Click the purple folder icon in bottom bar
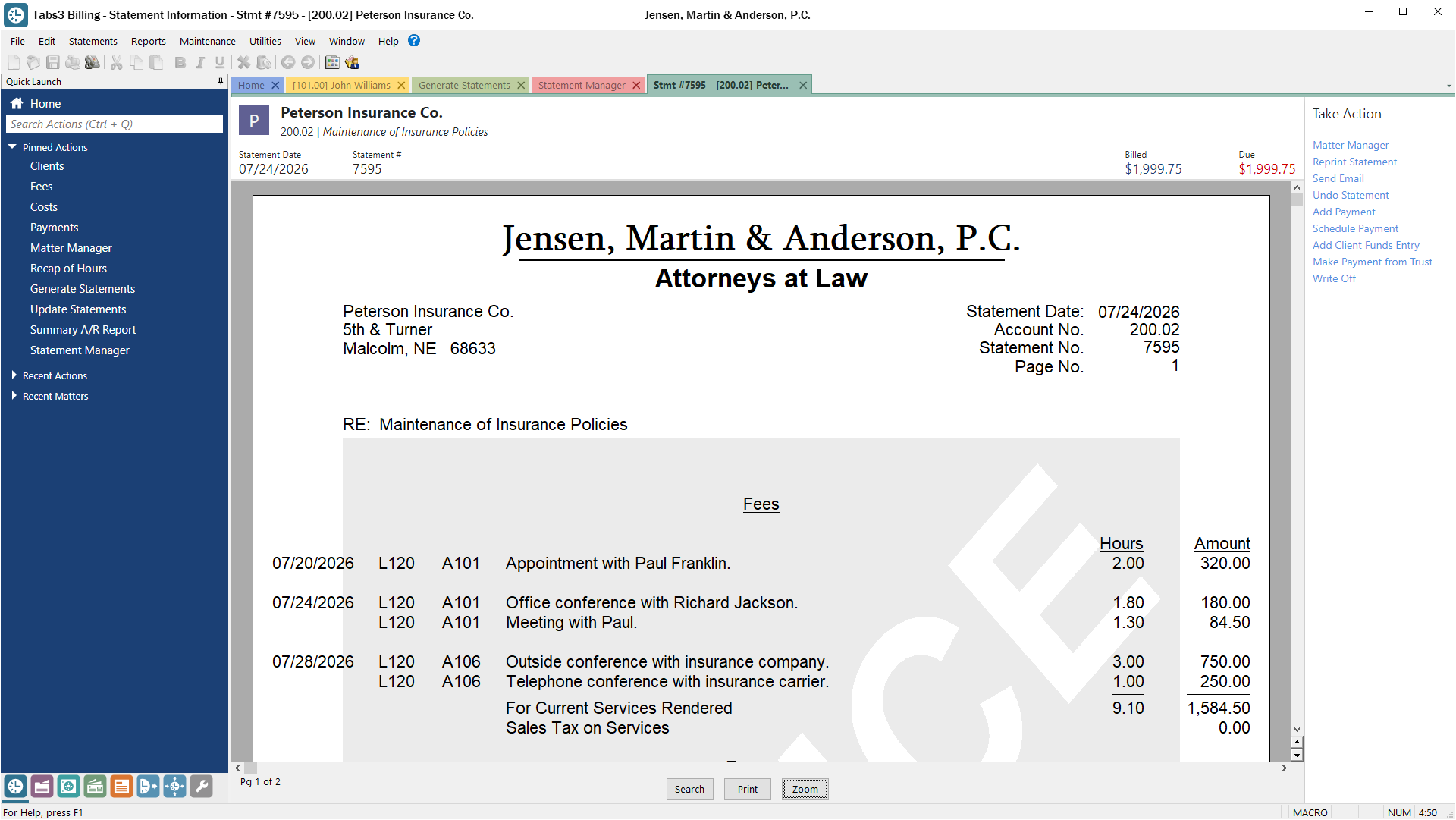This screenshot has width=1456, height=820. 42,787
